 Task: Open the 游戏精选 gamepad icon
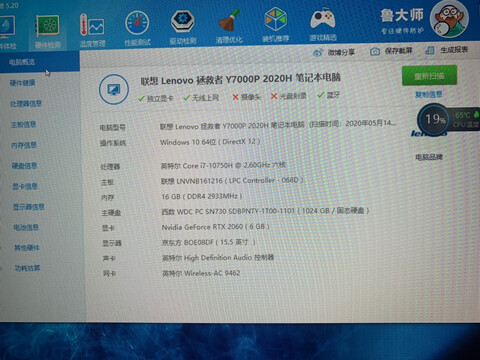tap(322, 25)
